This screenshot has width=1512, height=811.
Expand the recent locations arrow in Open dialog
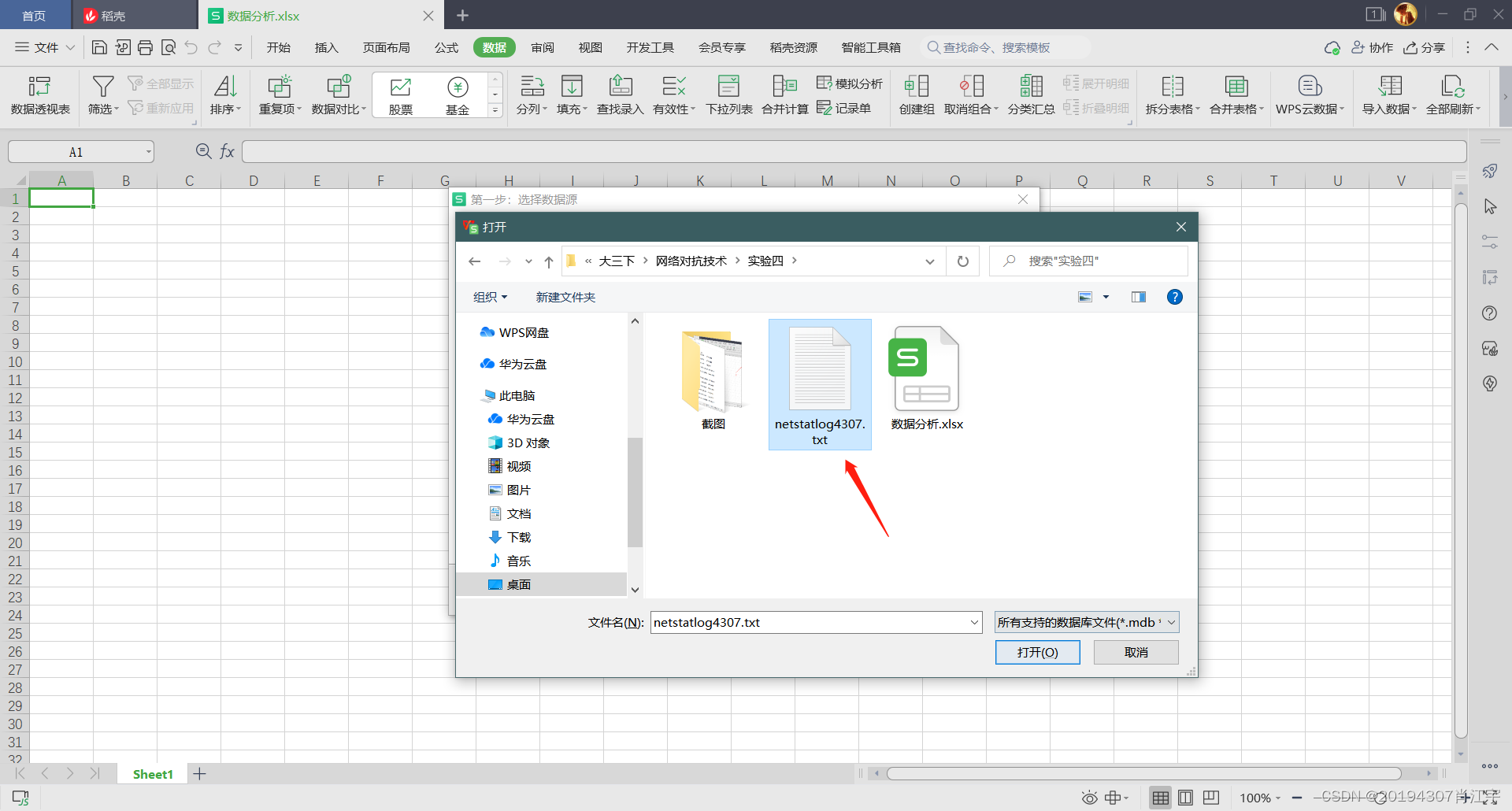(x=528, y=261)
